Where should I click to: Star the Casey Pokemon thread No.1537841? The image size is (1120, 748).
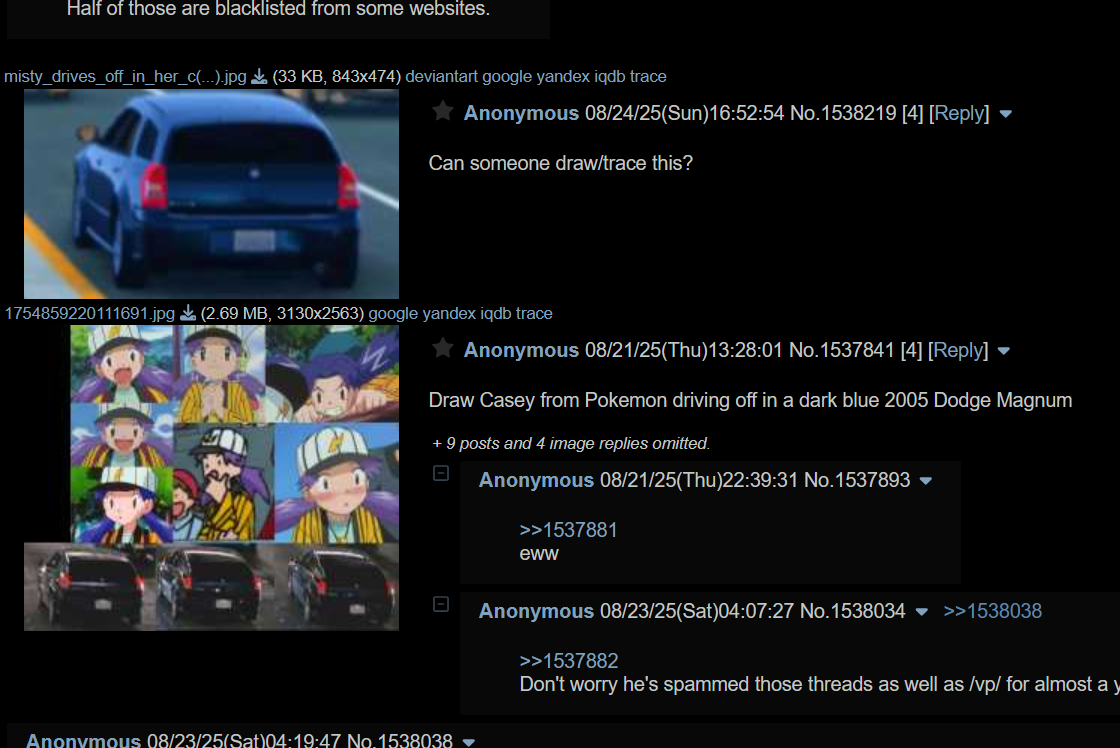tap(443, 349)
